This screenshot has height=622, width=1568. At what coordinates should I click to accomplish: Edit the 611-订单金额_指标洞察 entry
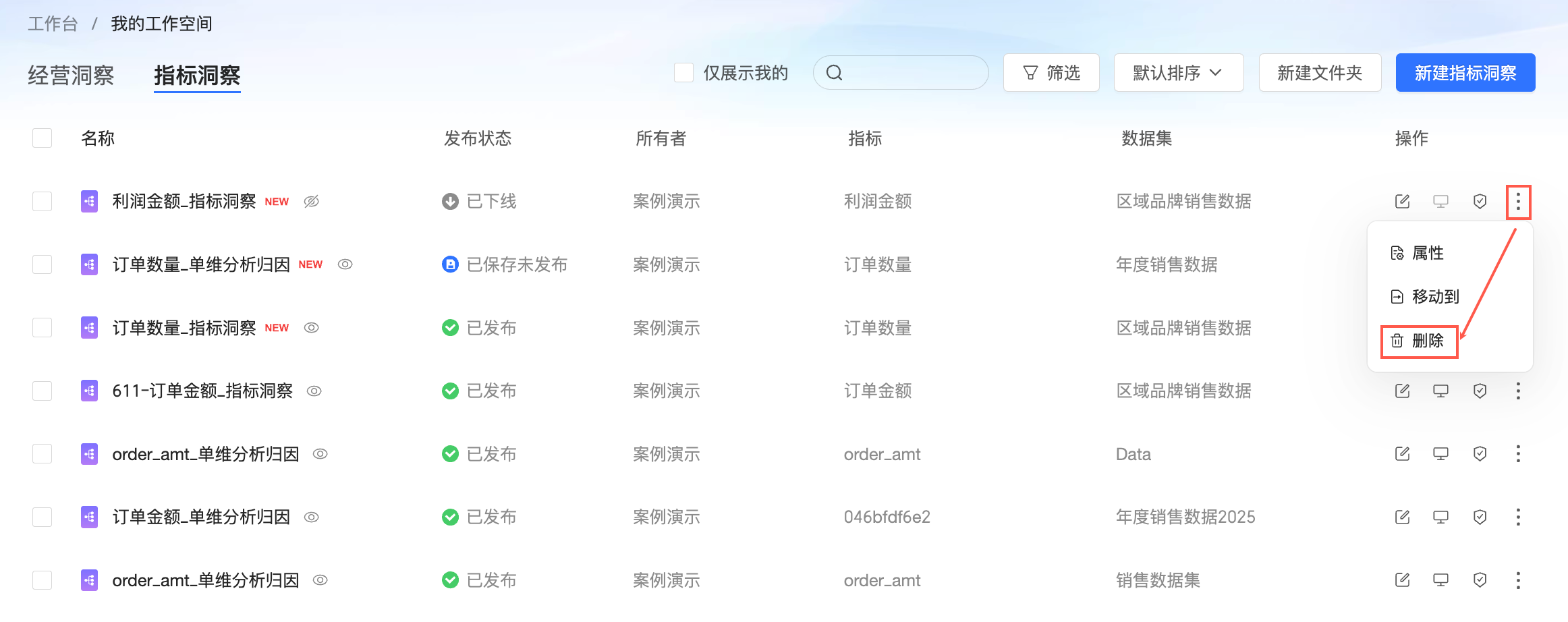pyautogui.click(x=1402, y=391)
